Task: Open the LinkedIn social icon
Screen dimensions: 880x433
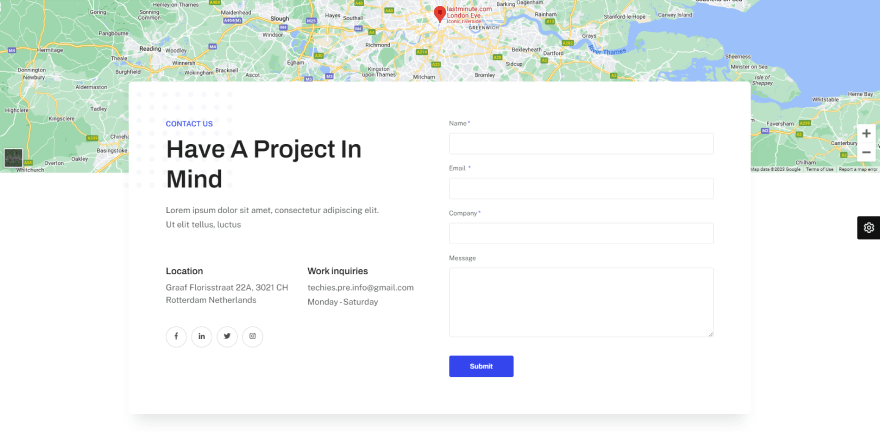Action: 201,336
